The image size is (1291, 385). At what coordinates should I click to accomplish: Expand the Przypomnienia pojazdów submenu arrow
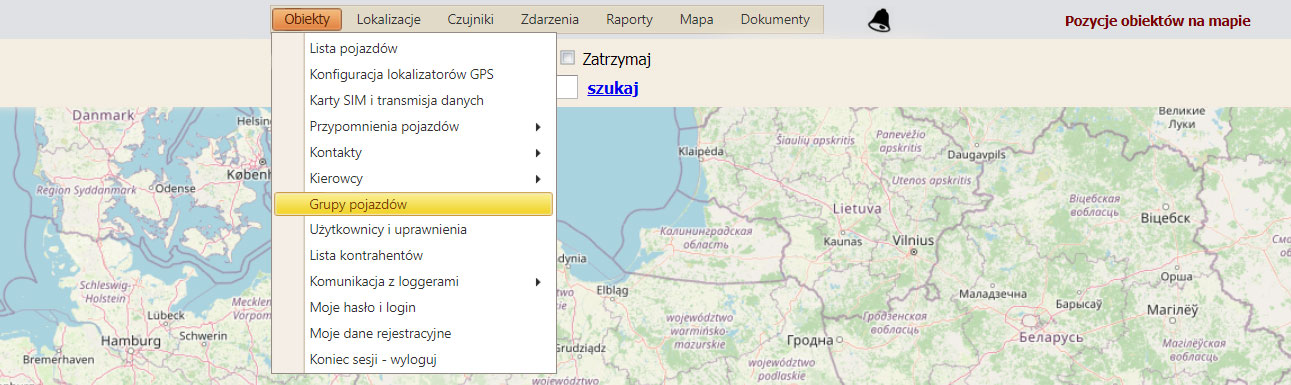coord(538,127)
